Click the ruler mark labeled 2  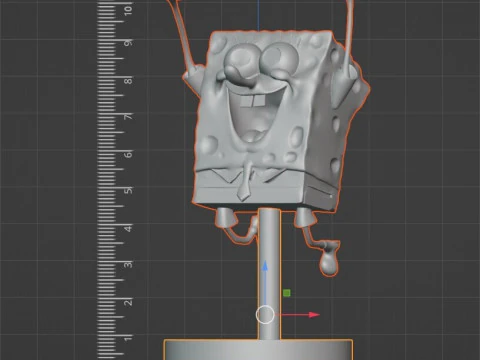click(128, 302)
